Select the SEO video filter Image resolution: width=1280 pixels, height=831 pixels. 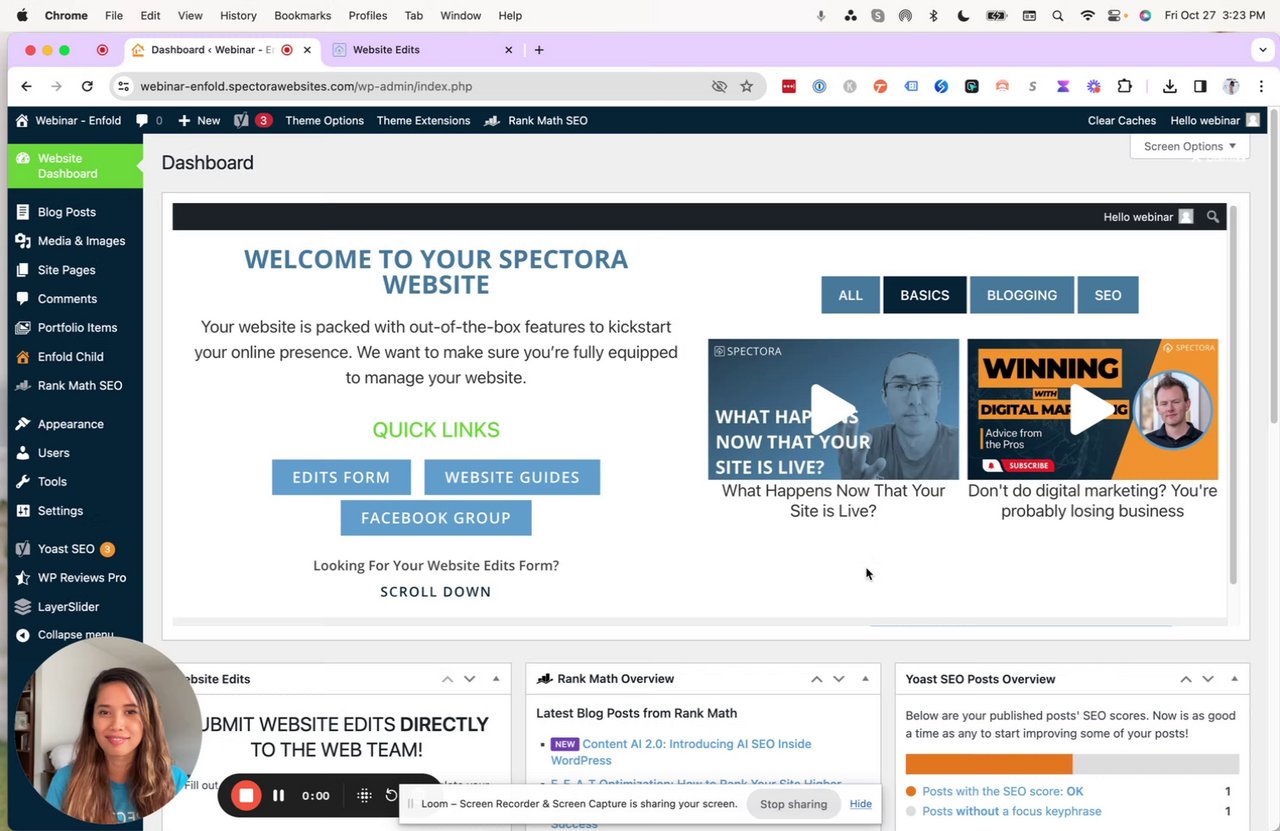(1107, 295)
